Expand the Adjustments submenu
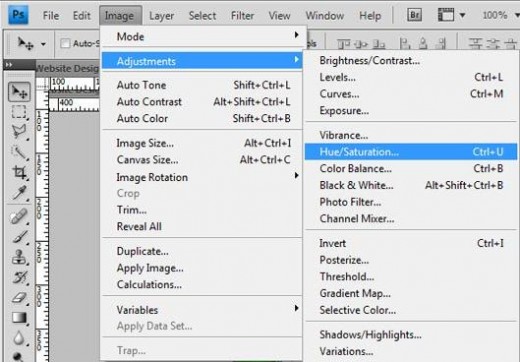The image size is (520, 362). click(202, 61)
